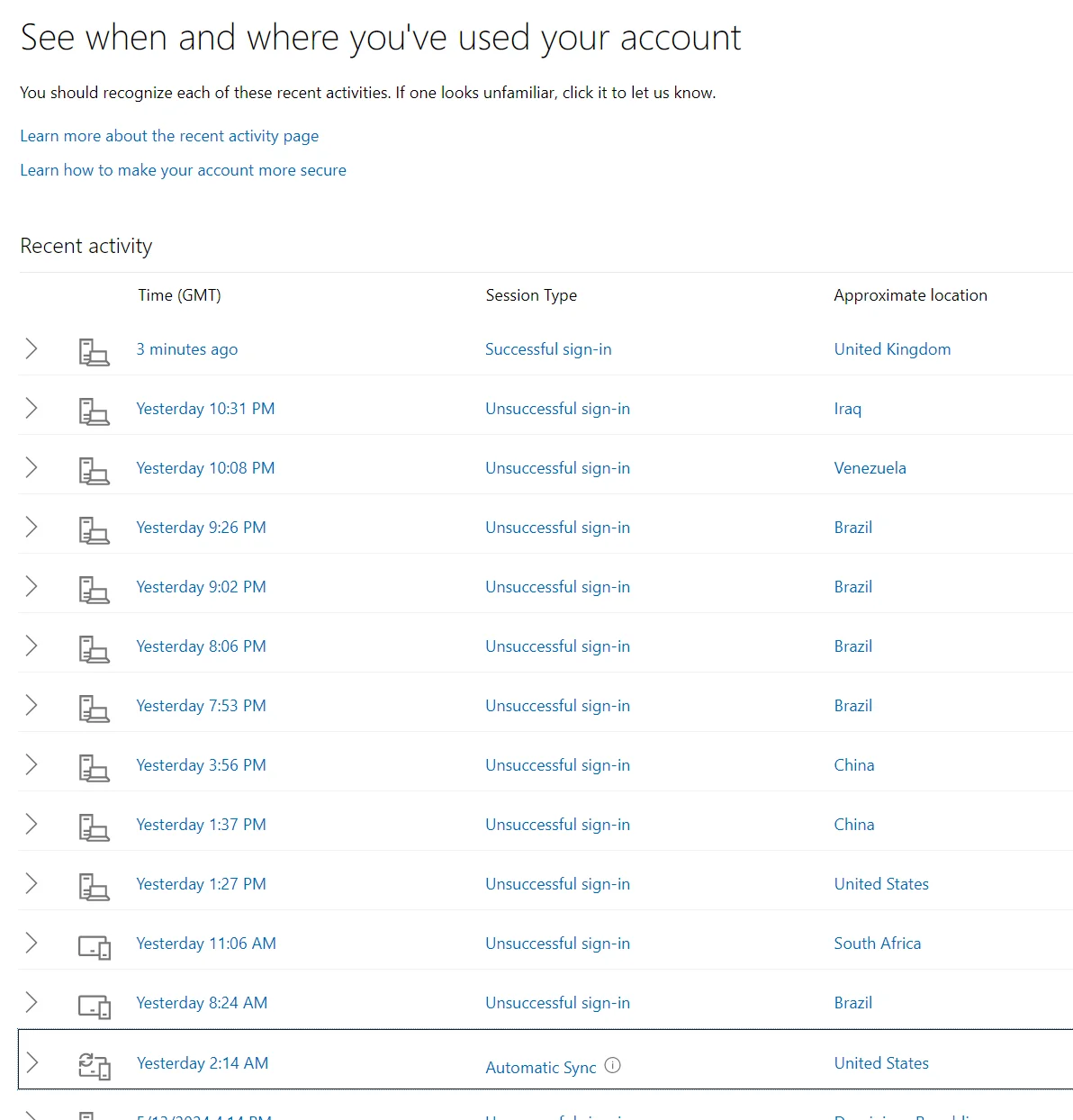Expand the Yesterday 1:27 PM United States entry
Screen dimensions: 1073x1120
[x=32, y=883]
